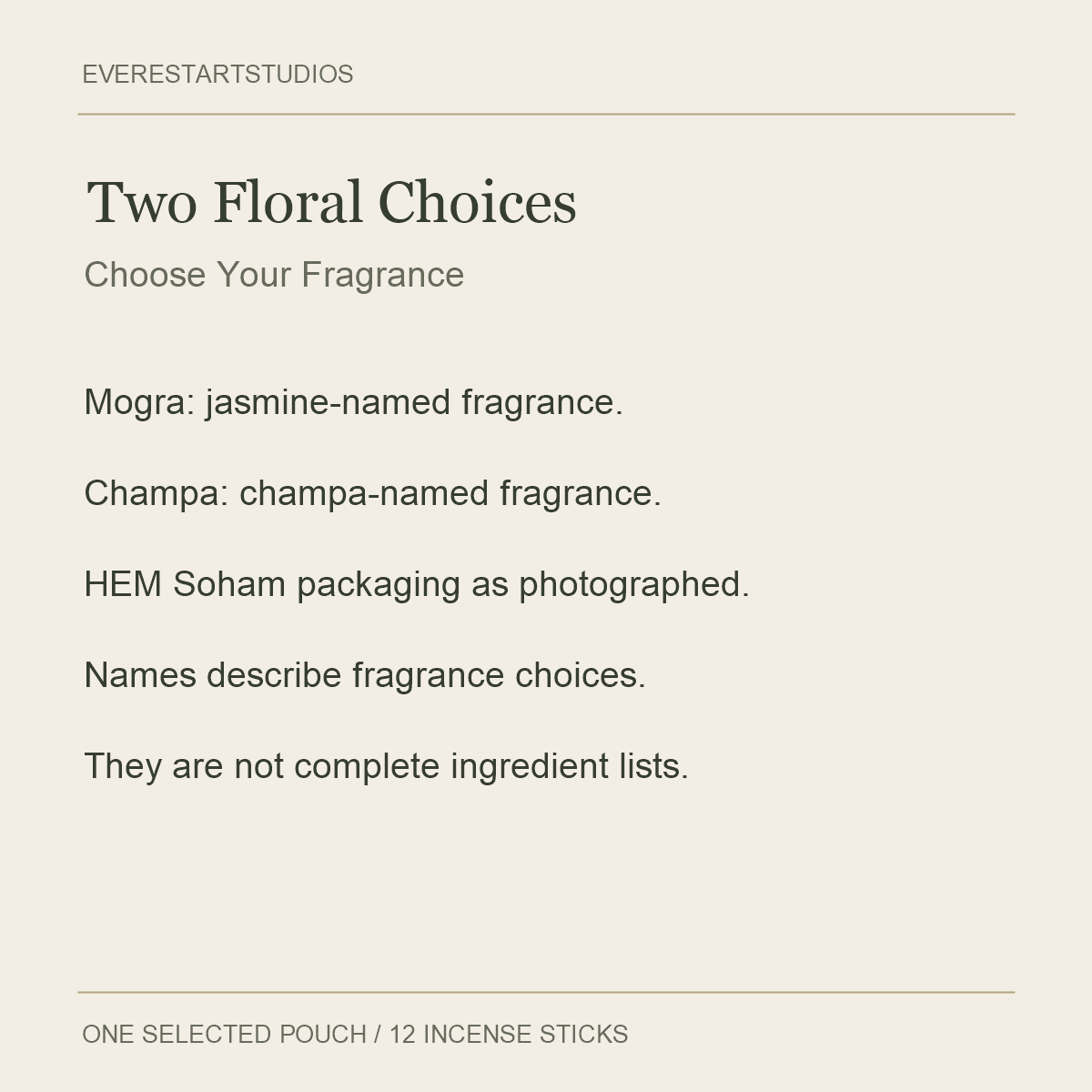Click the top horizontal divider line

pyautogui.click(x=546, y=115)
